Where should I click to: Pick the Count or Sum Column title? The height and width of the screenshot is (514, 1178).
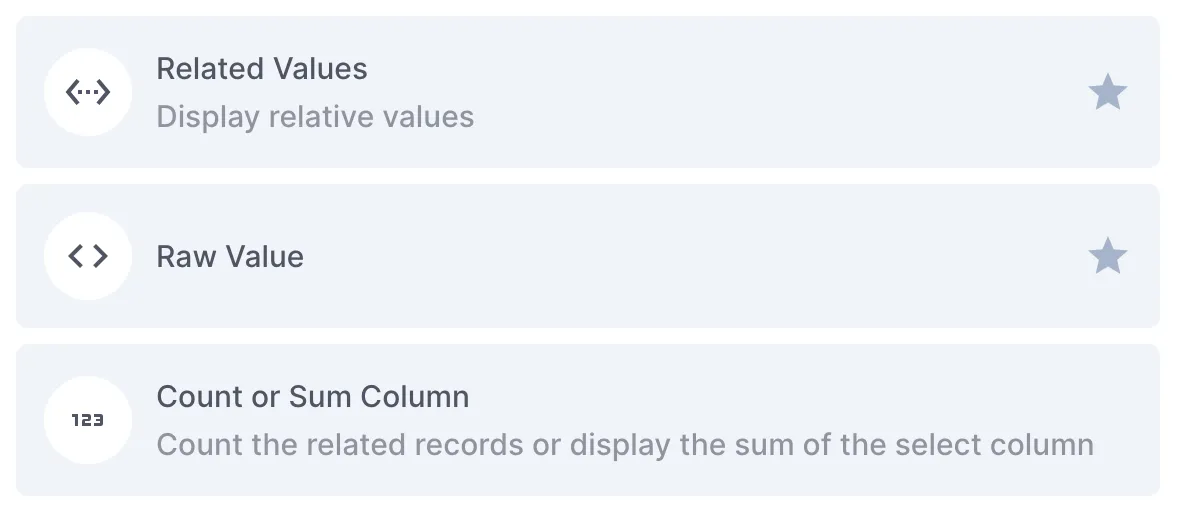[x=312, y=397]
